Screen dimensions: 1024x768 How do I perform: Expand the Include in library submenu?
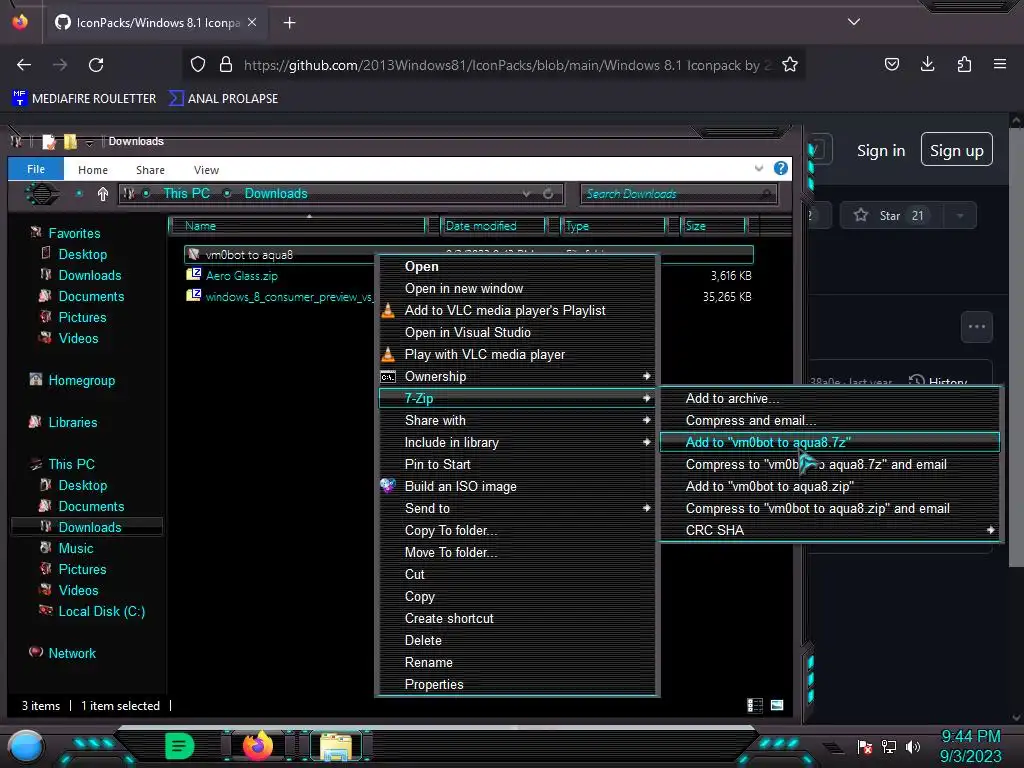(x=517, y=442)
